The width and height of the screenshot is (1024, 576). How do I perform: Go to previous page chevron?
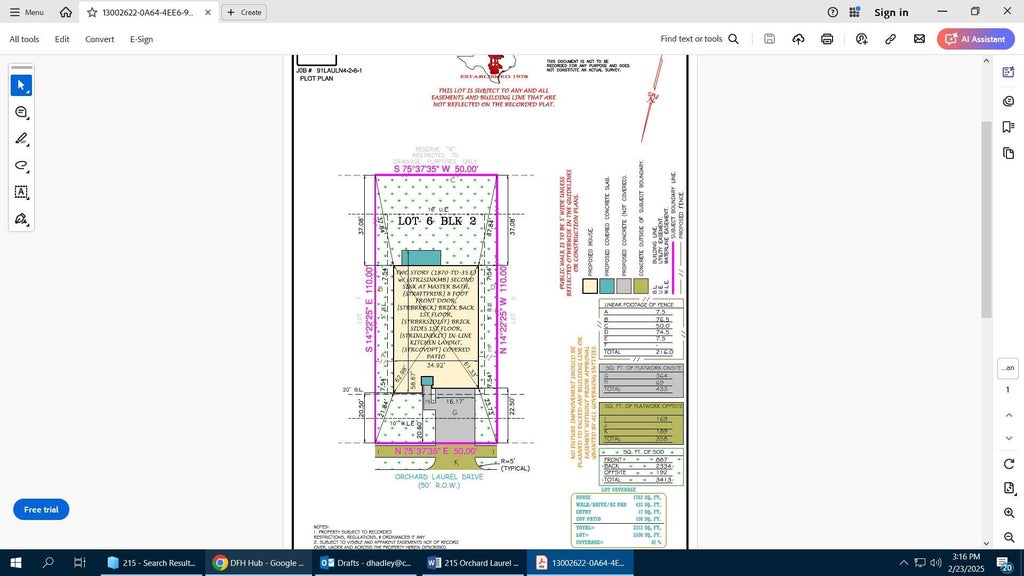[1009, 415]
